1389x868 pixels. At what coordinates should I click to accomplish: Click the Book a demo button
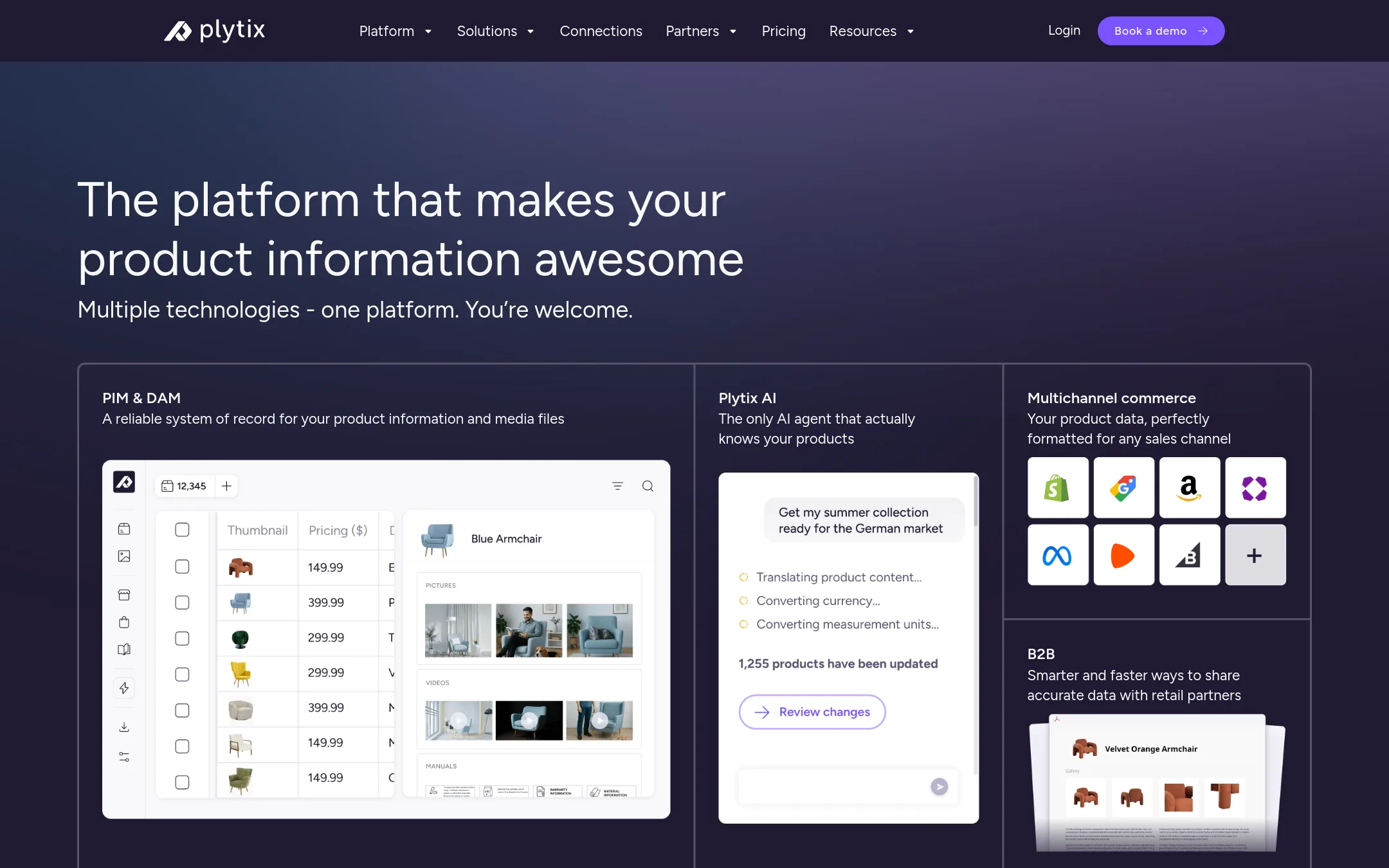[x=1161, y=31]
